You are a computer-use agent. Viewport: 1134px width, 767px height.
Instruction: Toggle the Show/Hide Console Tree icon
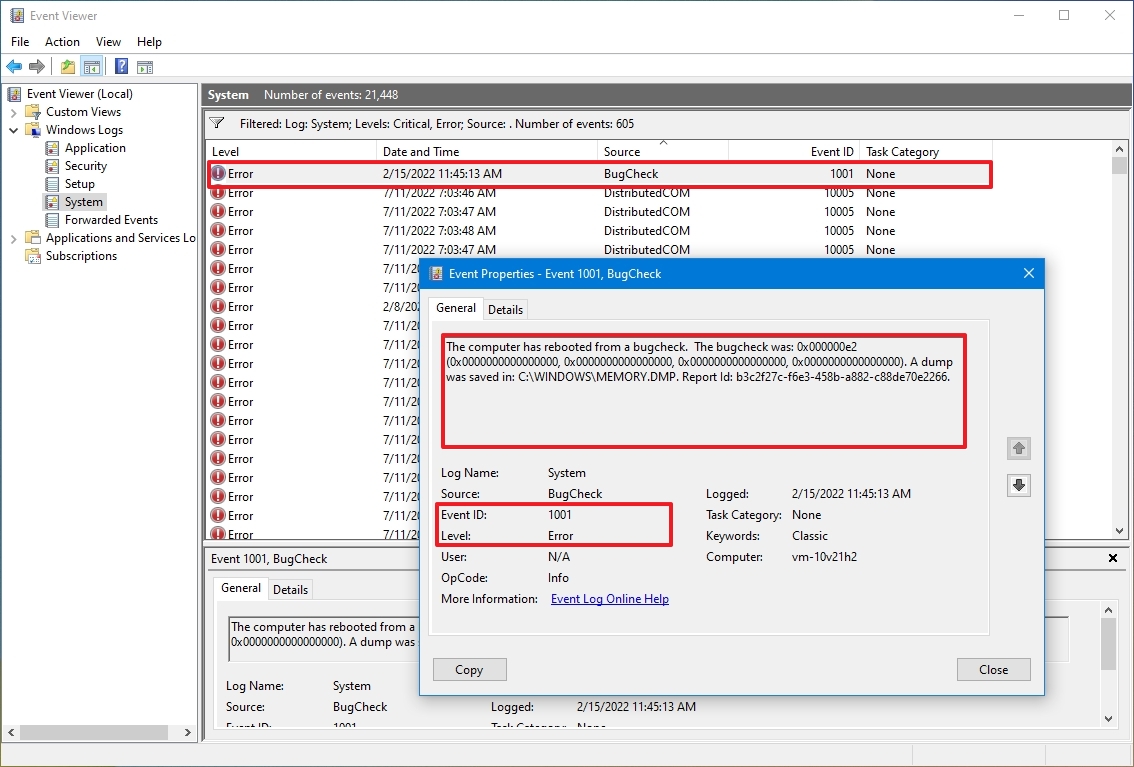tap(92, 66)
